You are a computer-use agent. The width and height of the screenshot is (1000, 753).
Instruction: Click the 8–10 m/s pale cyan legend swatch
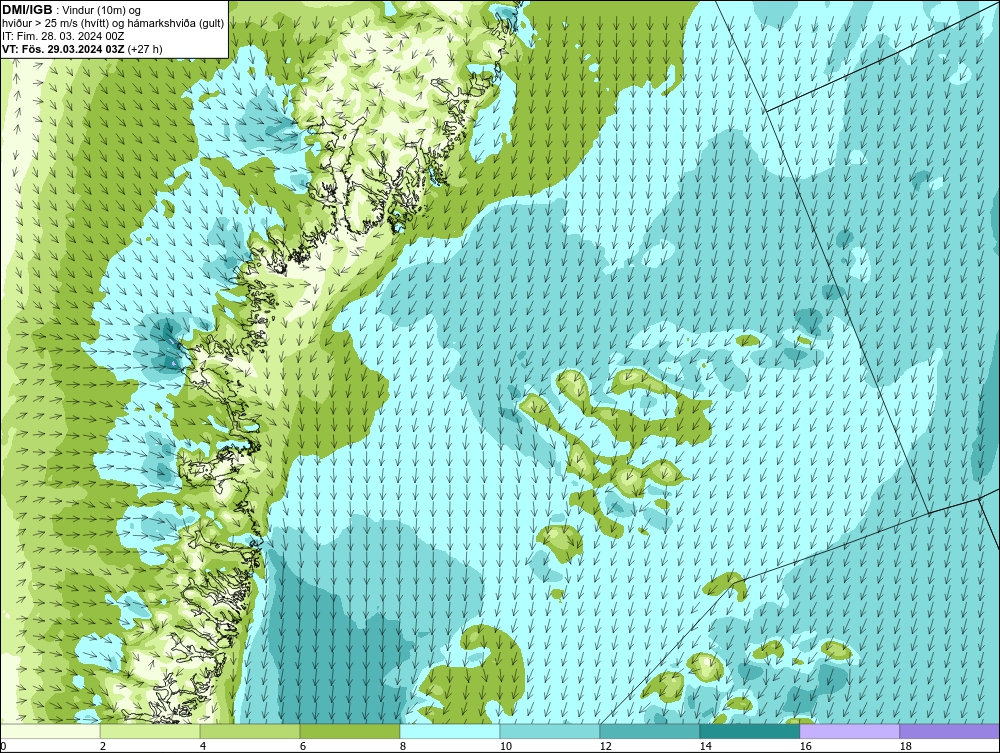pyautogui.click(x=450, y=731)
